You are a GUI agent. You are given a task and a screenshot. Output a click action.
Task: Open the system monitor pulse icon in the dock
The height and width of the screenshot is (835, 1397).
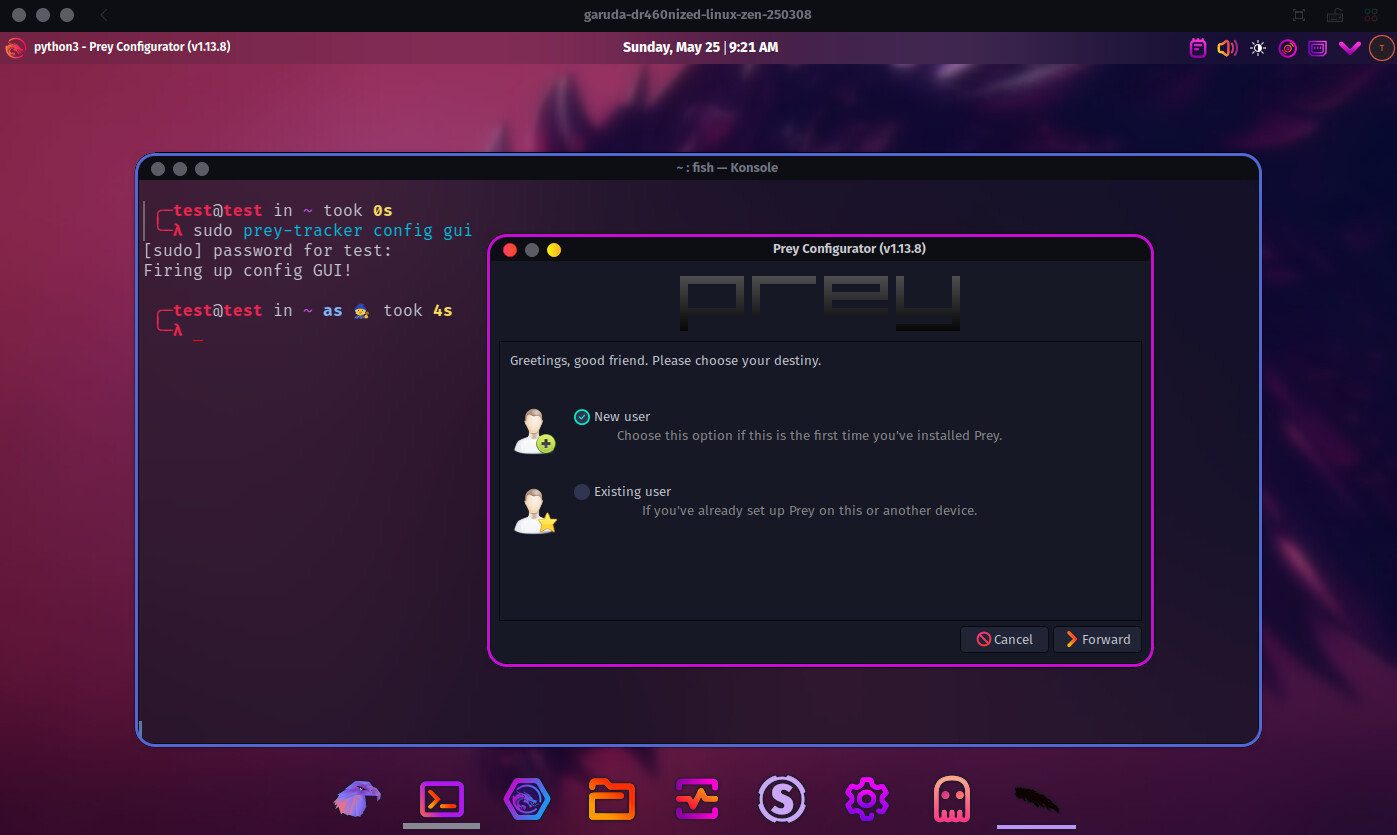[697, 799]
